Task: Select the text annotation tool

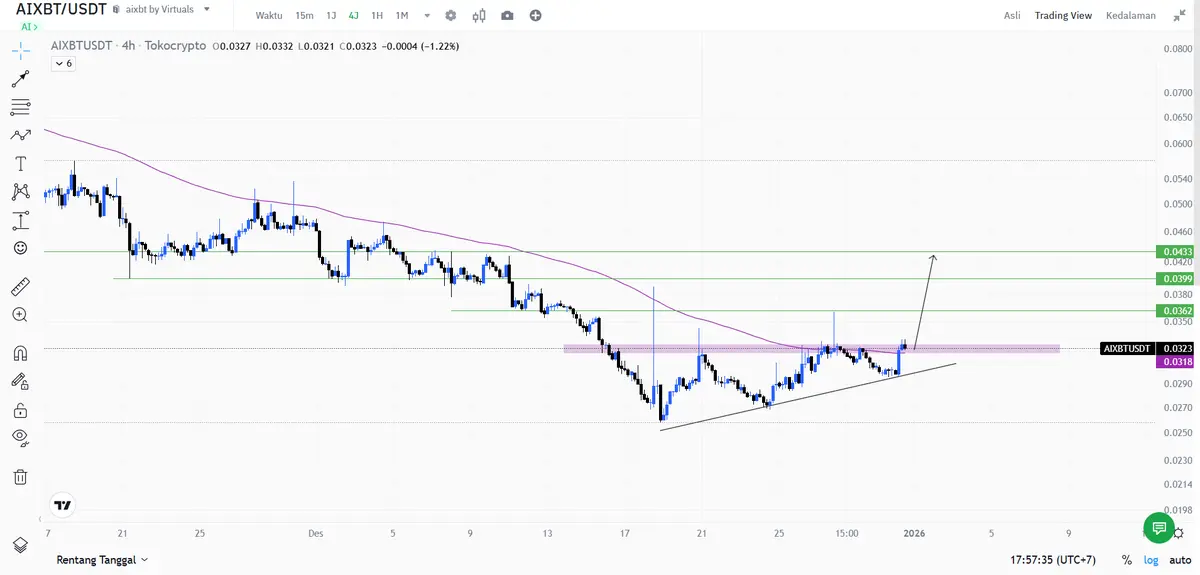Action: click(x=20, y=163)
